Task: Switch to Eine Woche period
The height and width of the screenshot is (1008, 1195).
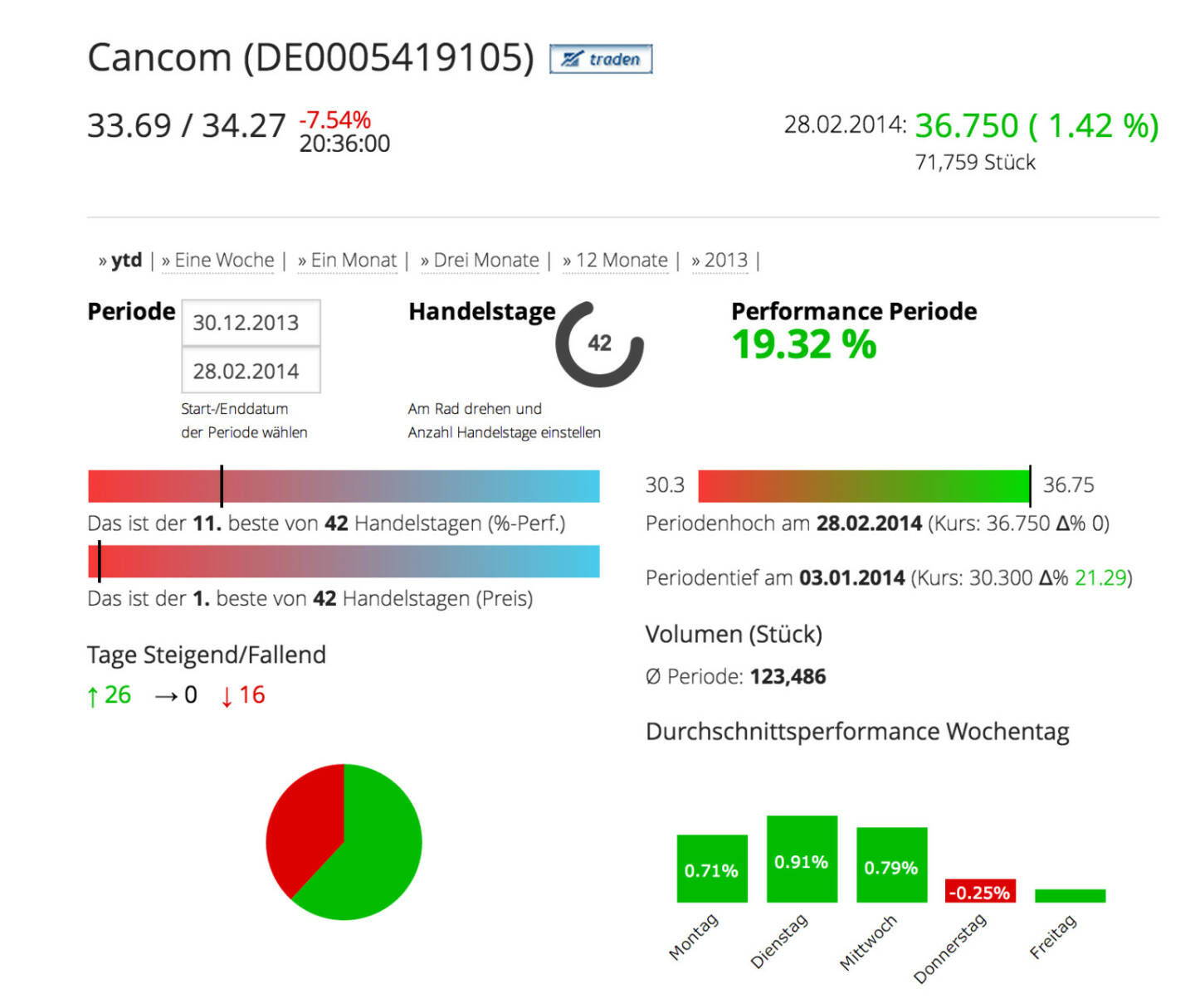Action: 223,261
